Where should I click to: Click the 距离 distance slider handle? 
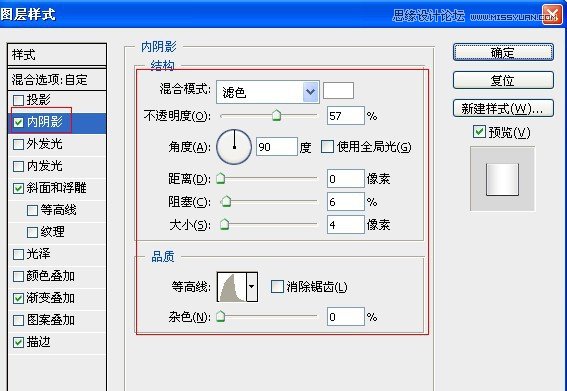click(x=221, y=178)
